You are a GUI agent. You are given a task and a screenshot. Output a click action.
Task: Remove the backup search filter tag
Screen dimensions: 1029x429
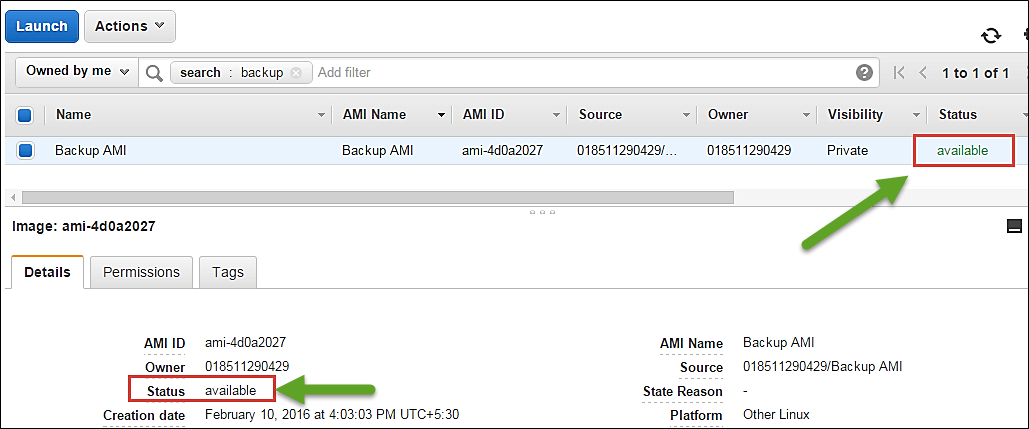click(295, 73)
